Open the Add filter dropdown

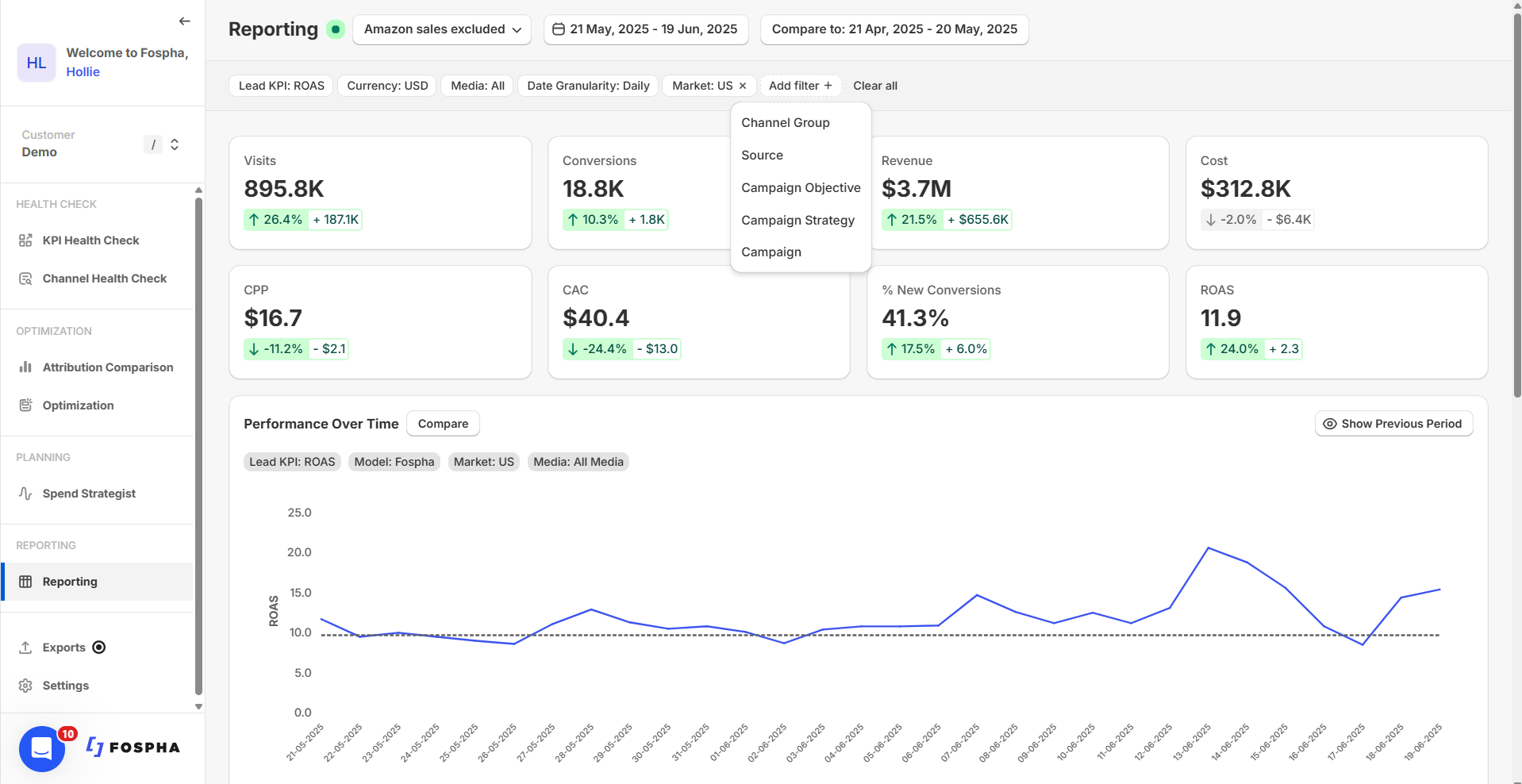(x=800, y=86)
